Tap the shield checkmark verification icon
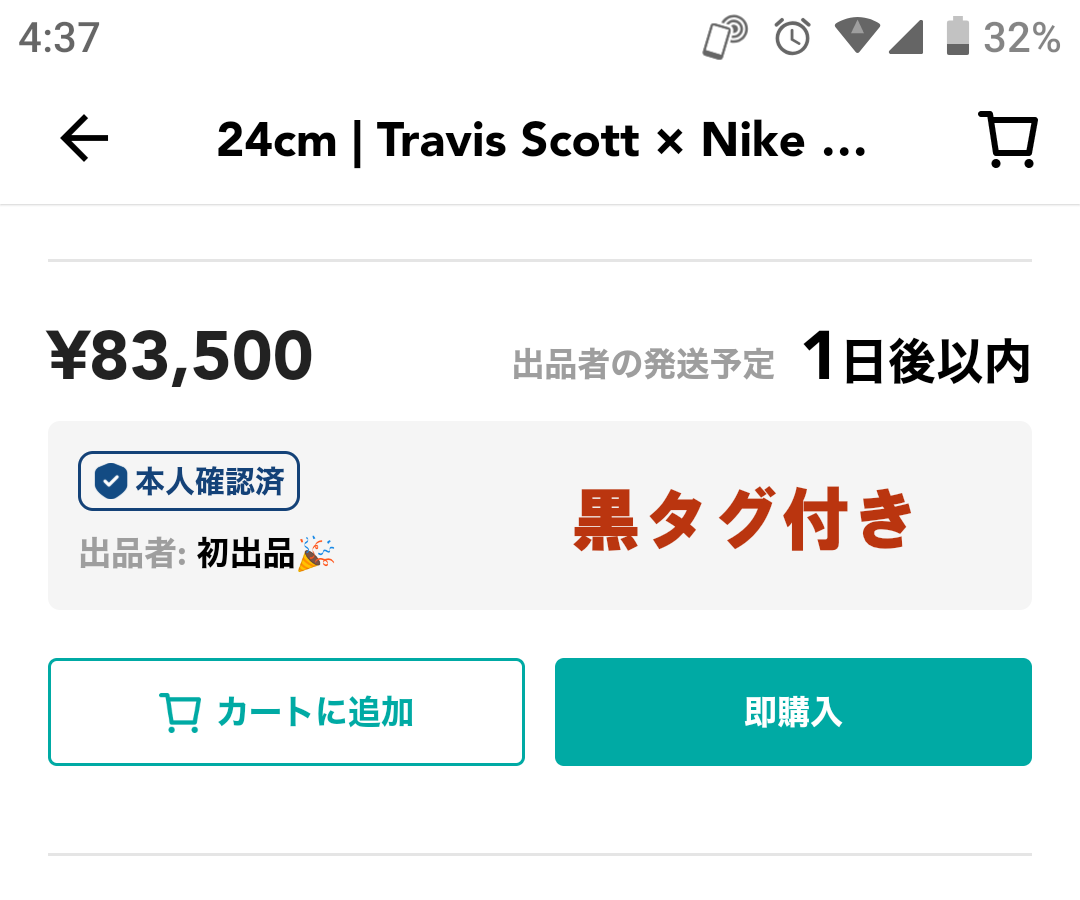 point(109,482)
